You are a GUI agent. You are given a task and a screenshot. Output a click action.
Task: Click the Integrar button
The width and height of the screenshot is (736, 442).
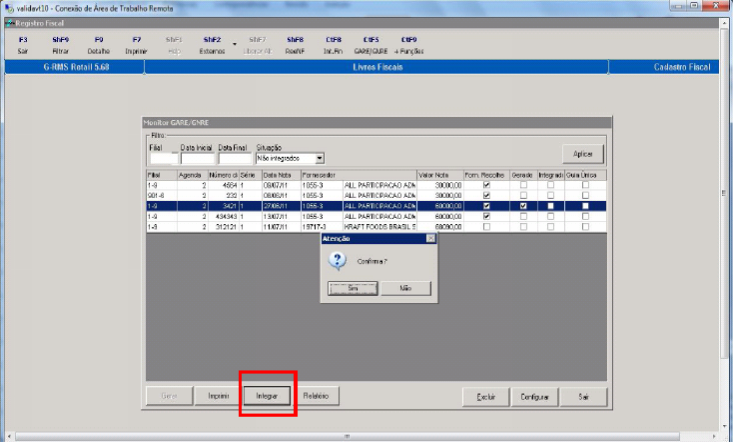pyautogui.click(x=267, y=396)
